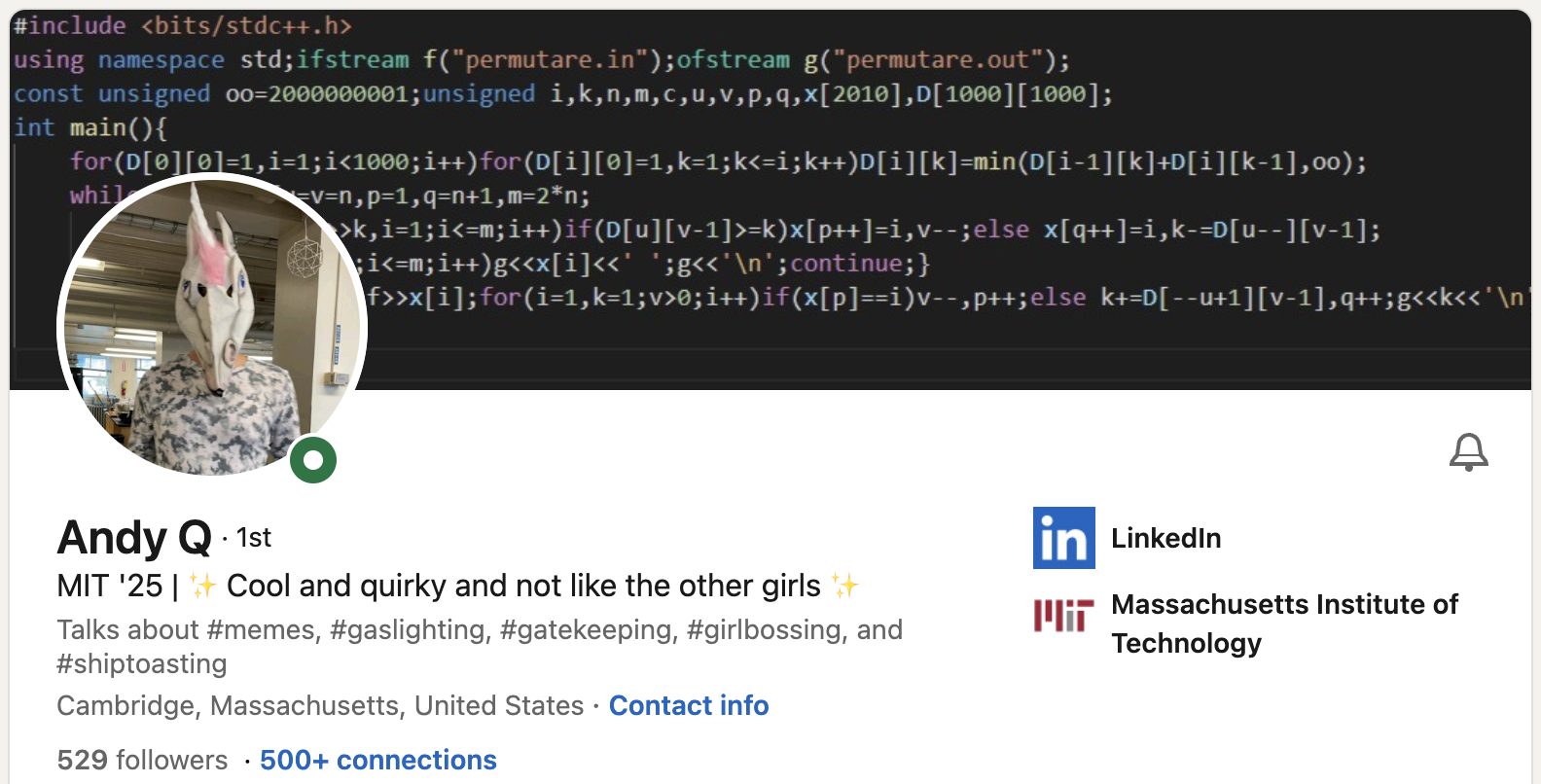Click the #memes hashtag
The height and width of the screenshot is (784, 1541).
(263, 630)
